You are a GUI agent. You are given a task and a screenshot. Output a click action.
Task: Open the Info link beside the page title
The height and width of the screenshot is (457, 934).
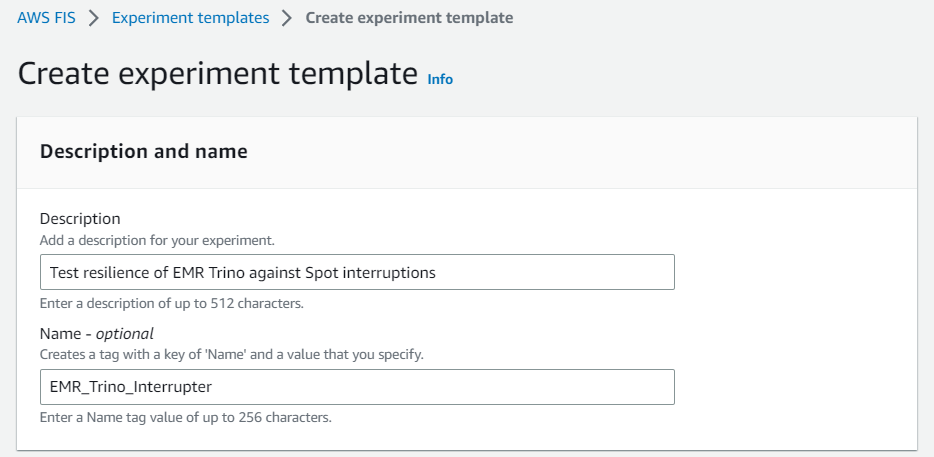point(440,79)
